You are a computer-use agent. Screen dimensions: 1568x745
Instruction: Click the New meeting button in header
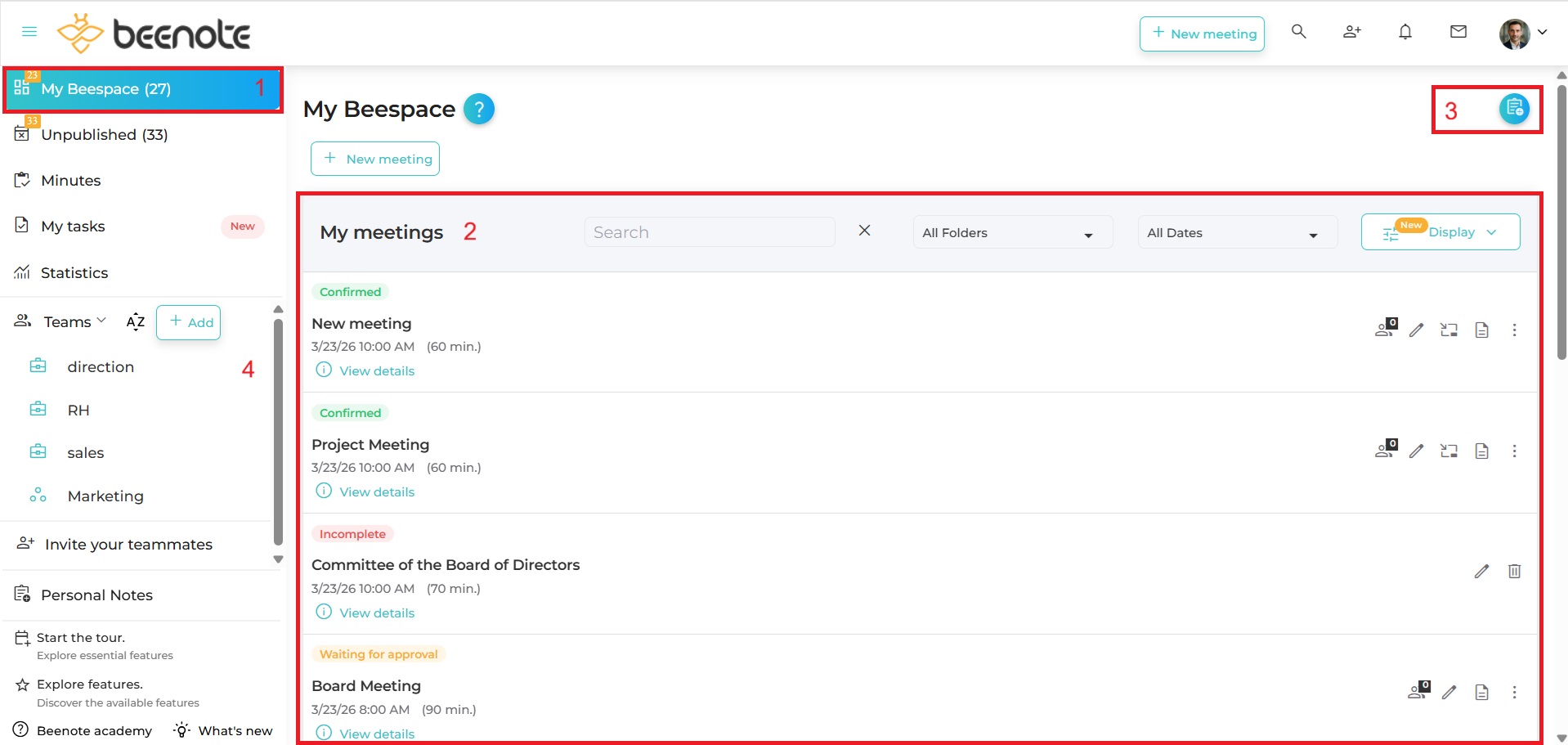click(1202, 34)
